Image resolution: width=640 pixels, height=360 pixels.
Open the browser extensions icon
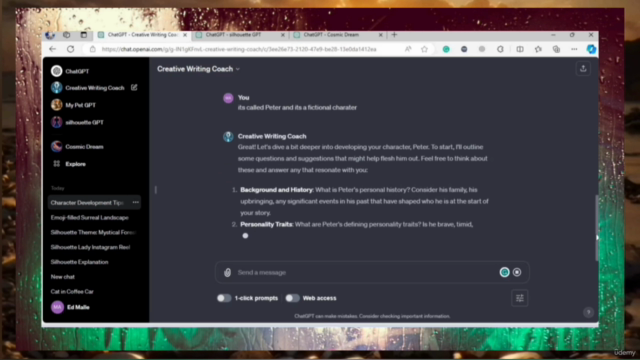pyautogui.click(x=500, y=49)
